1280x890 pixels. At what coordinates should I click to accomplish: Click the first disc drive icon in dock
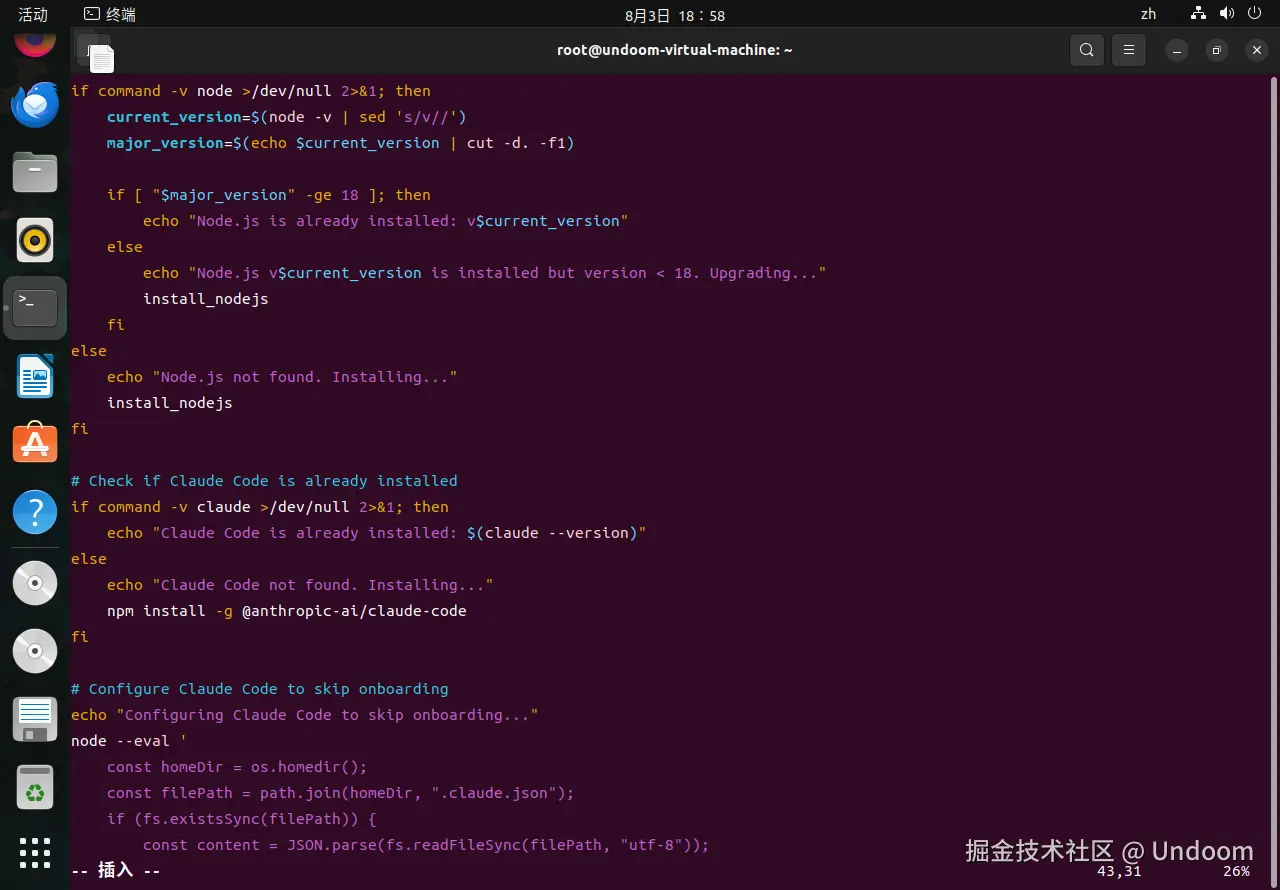point(35,582)
